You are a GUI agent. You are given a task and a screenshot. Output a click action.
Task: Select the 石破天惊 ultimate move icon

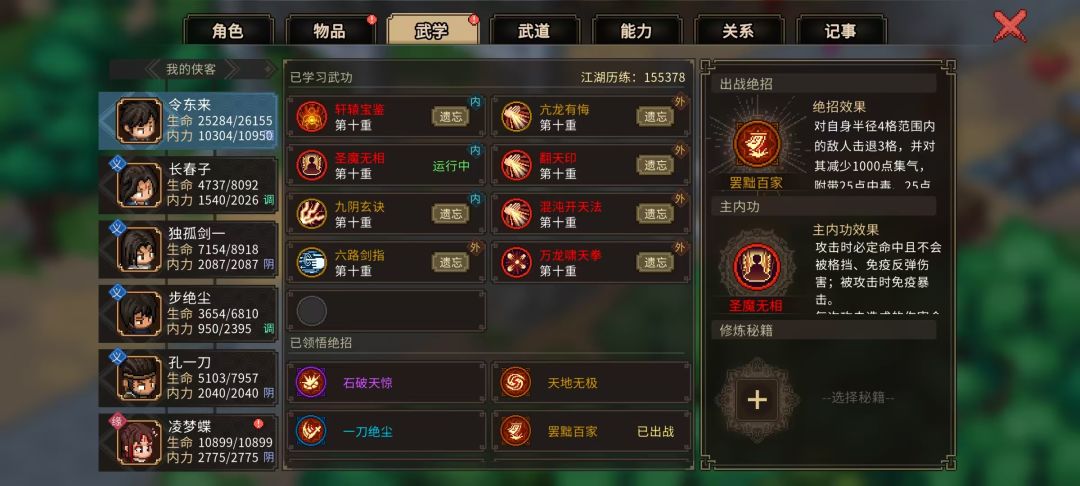coord(311,382)
